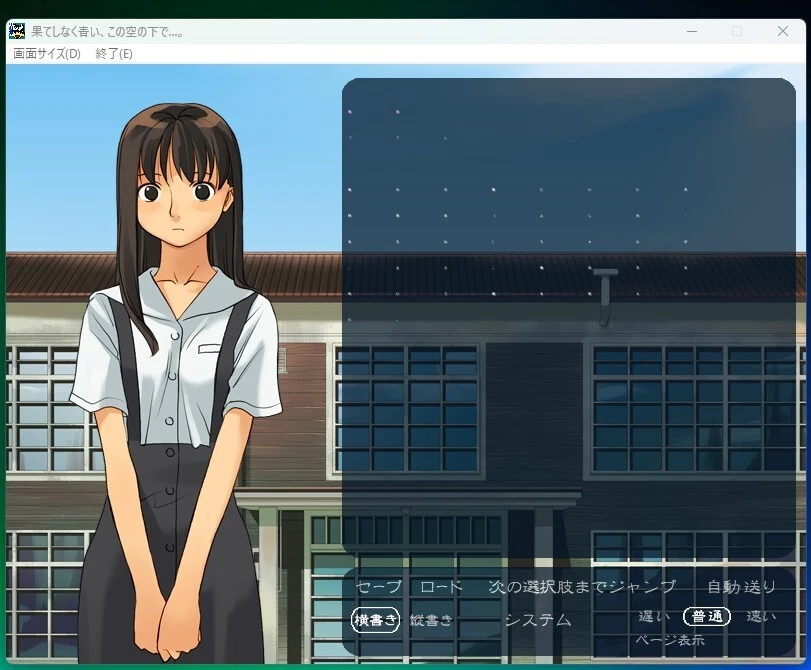811x670 pixels.
Task: Open the システム menu
Action: coord(538,620)
